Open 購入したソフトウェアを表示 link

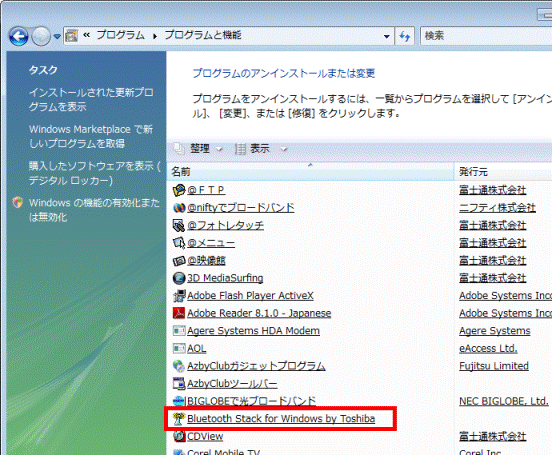[x=94, y=173]
